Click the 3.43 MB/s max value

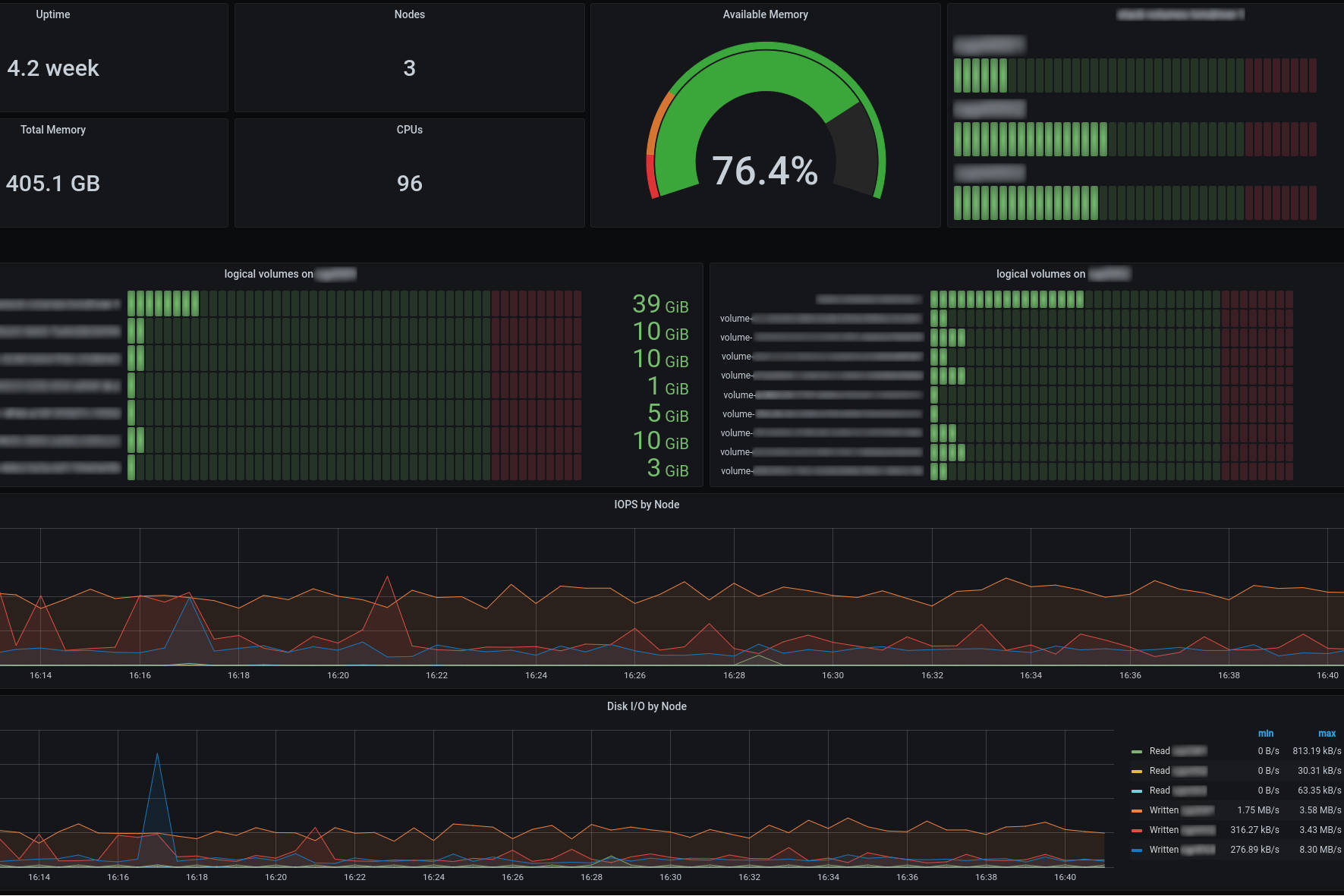[1320, 830]
